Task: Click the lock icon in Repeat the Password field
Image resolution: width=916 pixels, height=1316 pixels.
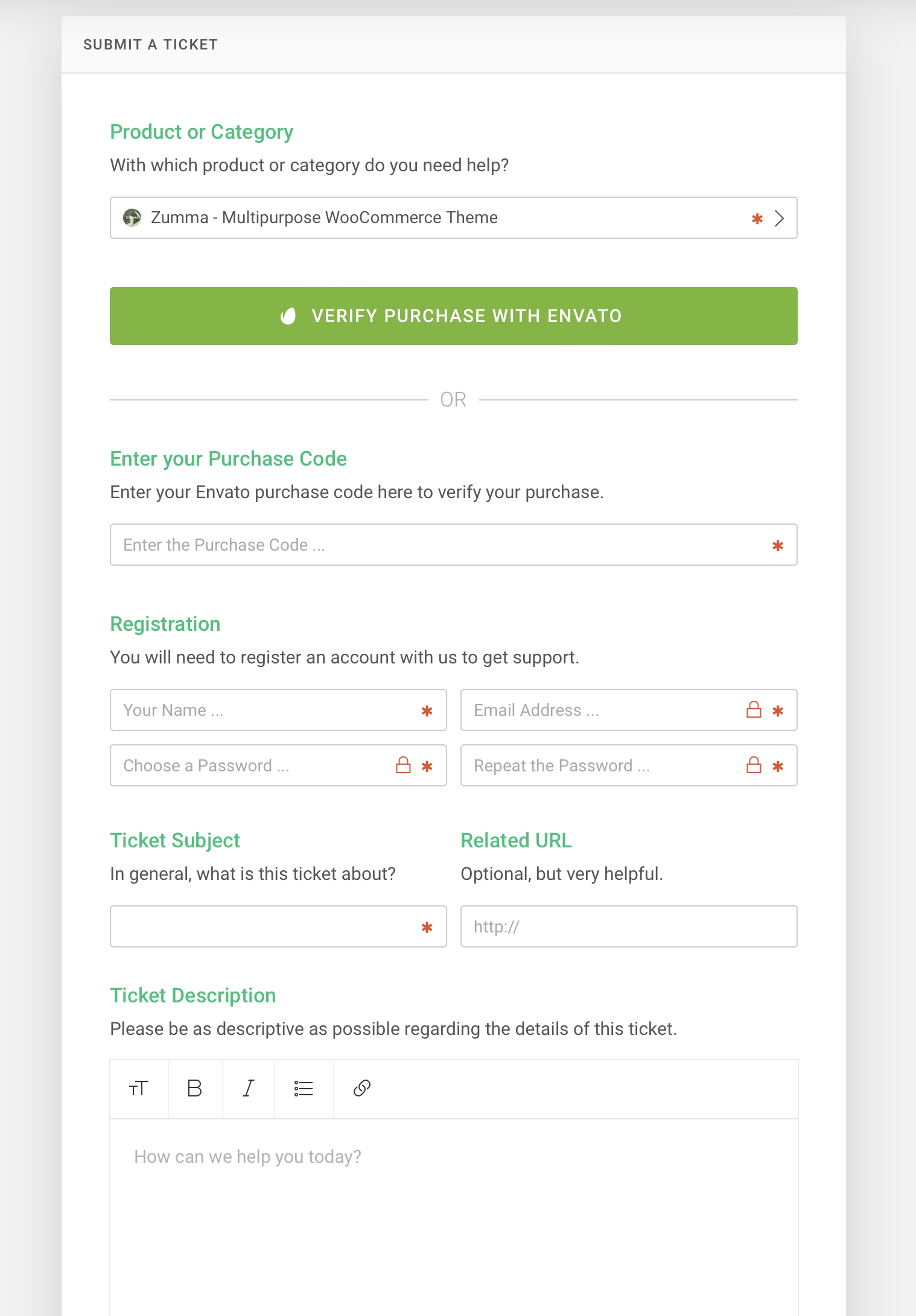Action: pos(754,765)
